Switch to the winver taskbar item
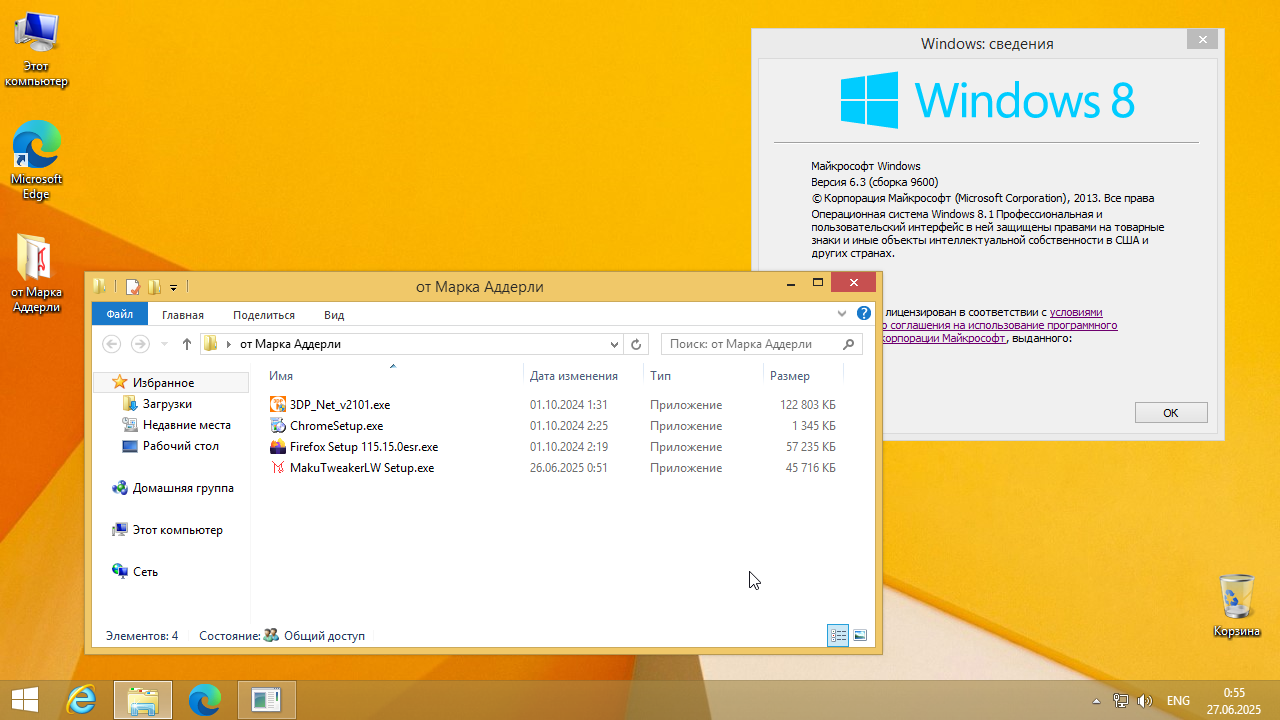The width and height of the screenshot is (1280, 720). (267, 700)
